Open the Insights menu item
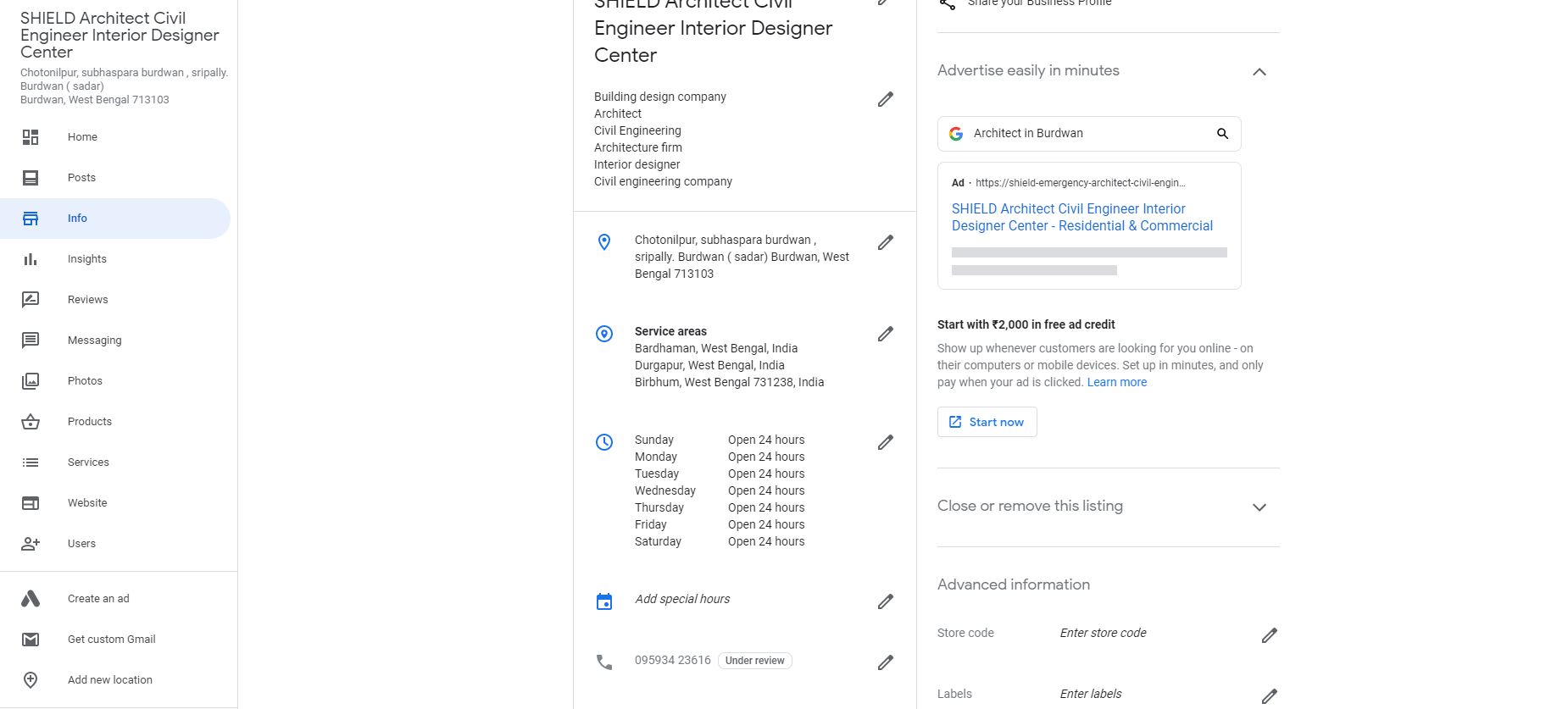The image size is (1568, 709). click(87, 259)
